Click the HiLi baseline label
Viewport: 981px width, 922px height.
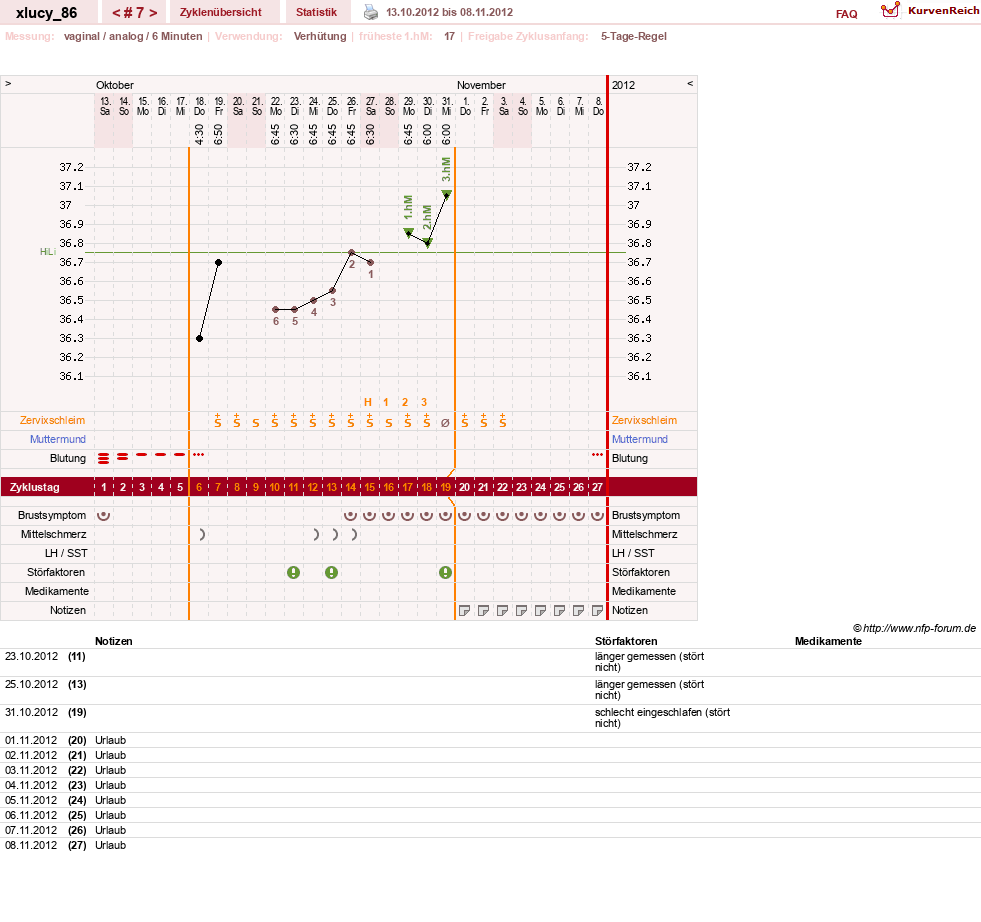(48, 251)
